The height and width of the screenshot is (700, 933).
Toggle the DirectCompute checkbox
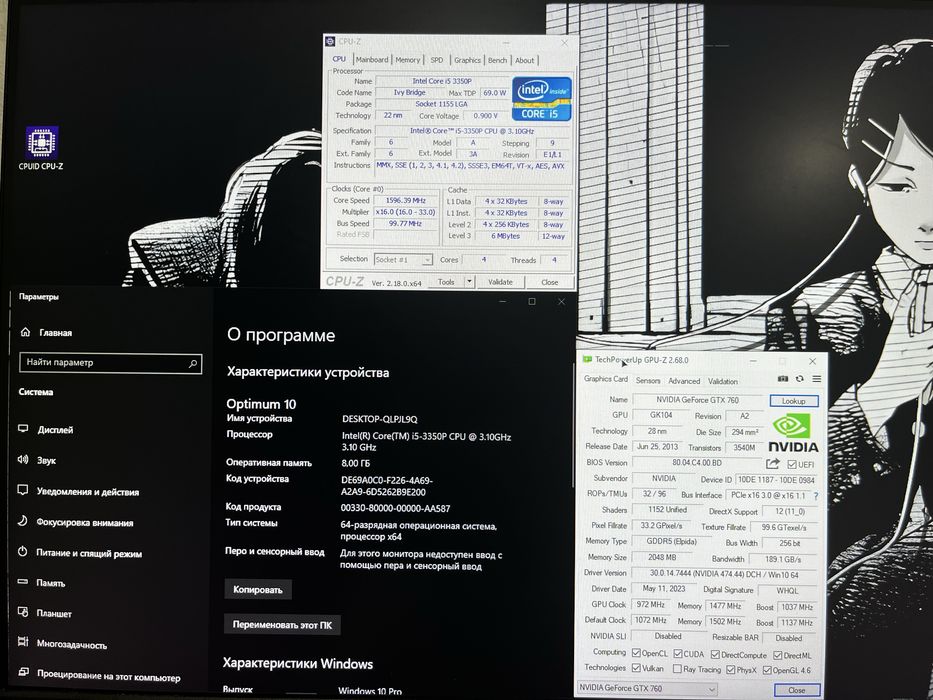click(x=716, y=655)
